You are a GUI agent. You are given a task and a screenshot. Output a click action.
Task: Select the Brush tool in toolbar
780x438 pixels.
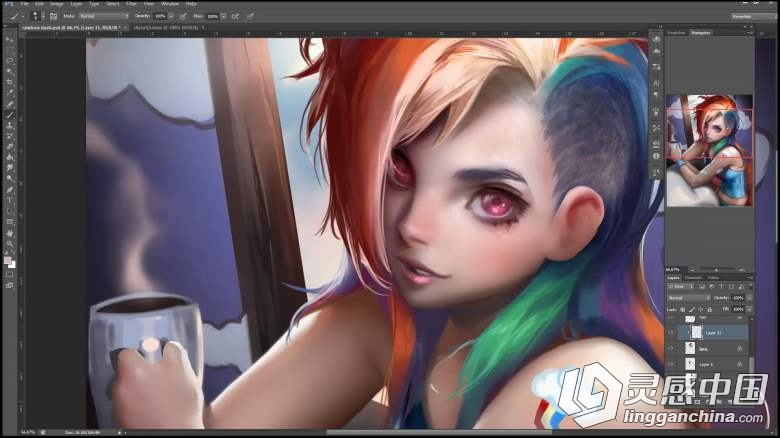tap(9, 115)
